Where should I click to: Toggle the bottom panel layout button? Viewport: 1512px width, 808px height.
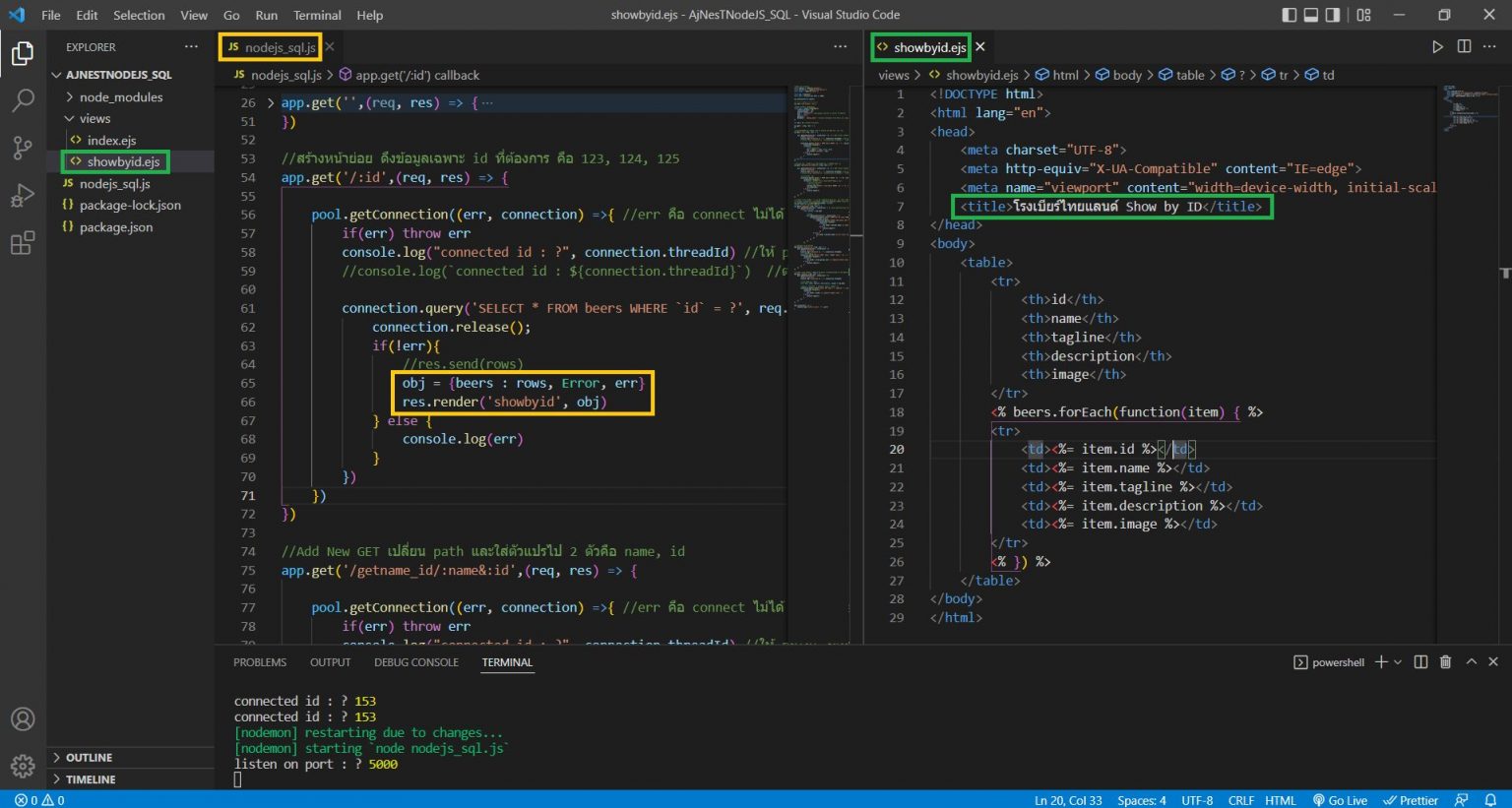[1311, 15]
